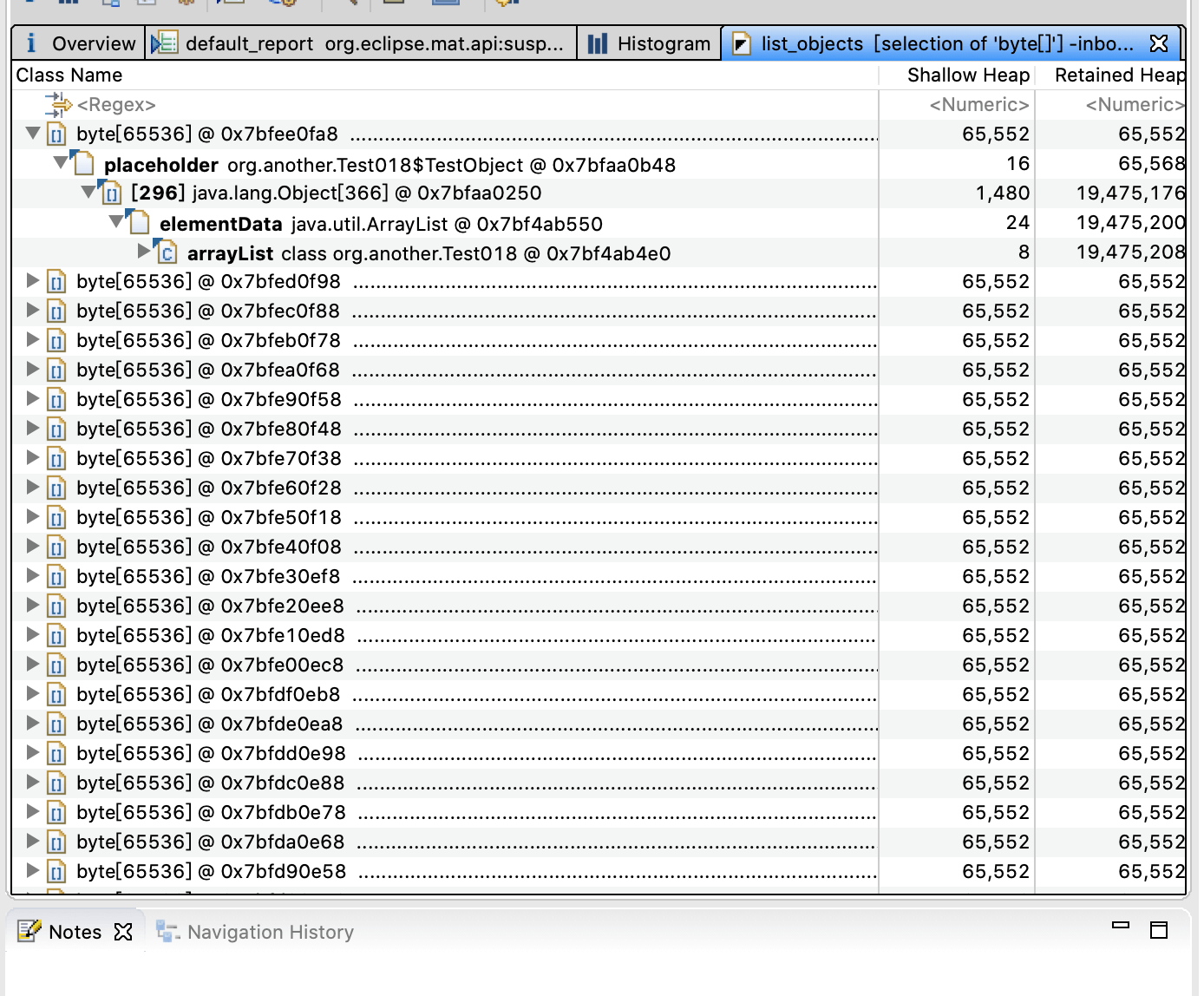Viewport: 1204px width, 996px height.
Task: Expand byte[65536] @ 0x7bfe90f58
Action: coord(33,398)
